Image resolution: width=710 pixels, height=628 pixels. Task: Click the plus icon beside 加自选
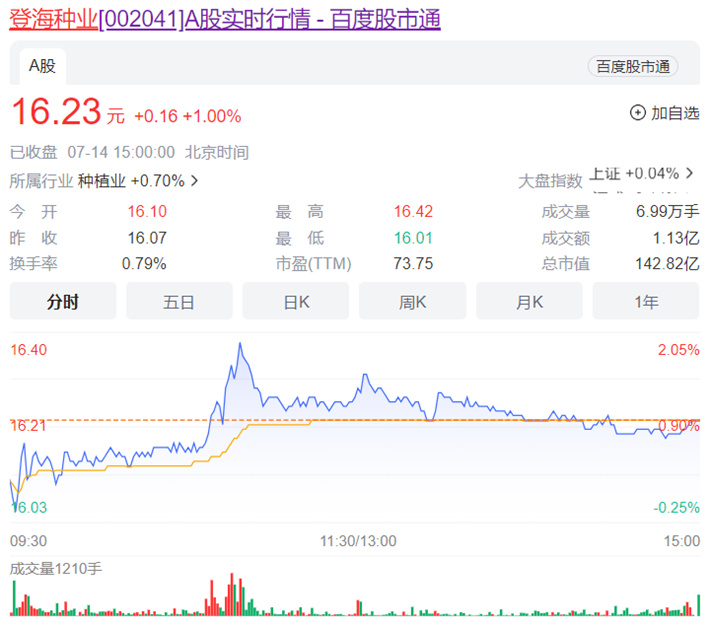(x=637, y=113)
